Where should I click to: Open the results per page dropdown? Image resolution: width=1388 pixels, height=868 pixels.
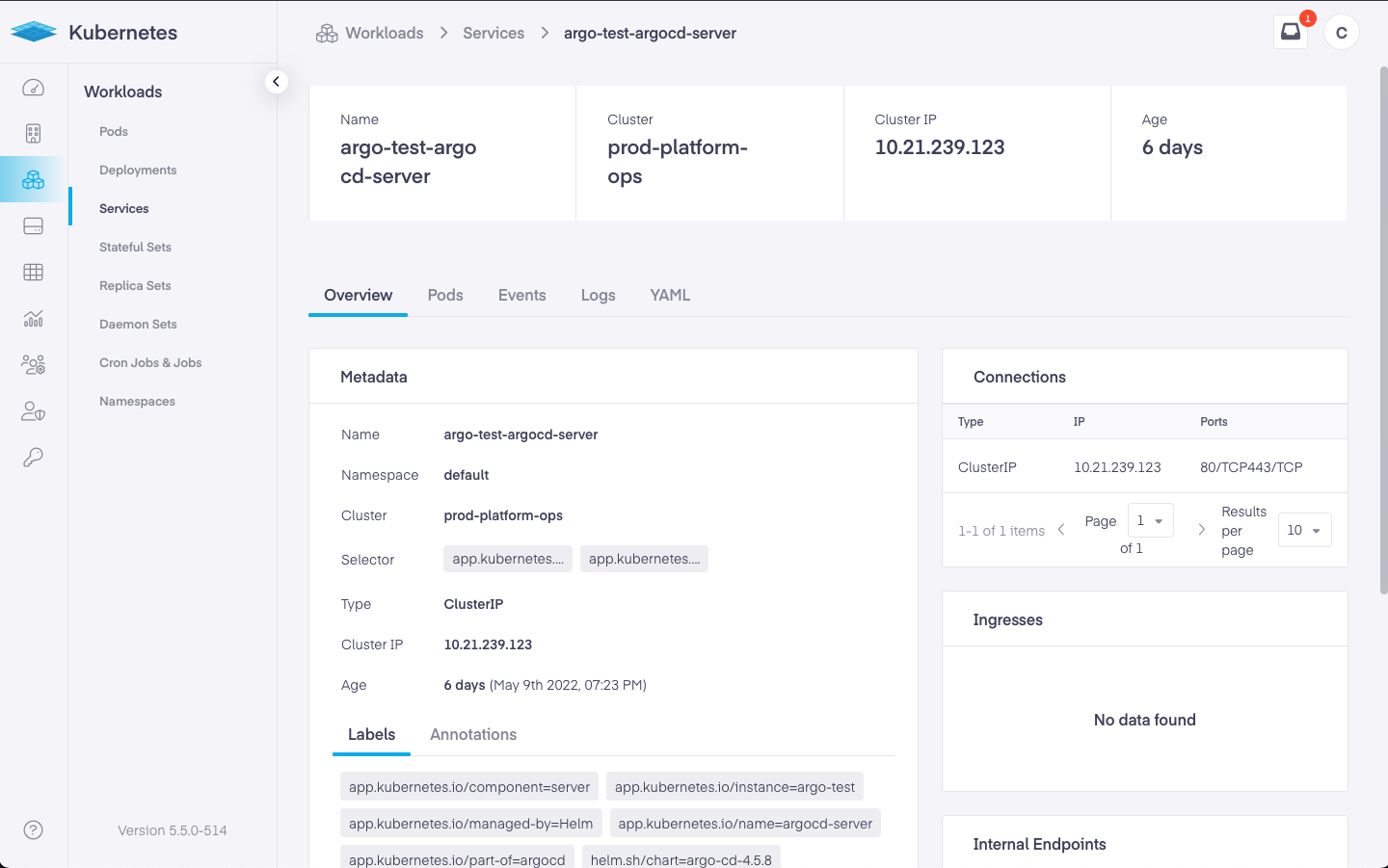(x=1304, y=530)
